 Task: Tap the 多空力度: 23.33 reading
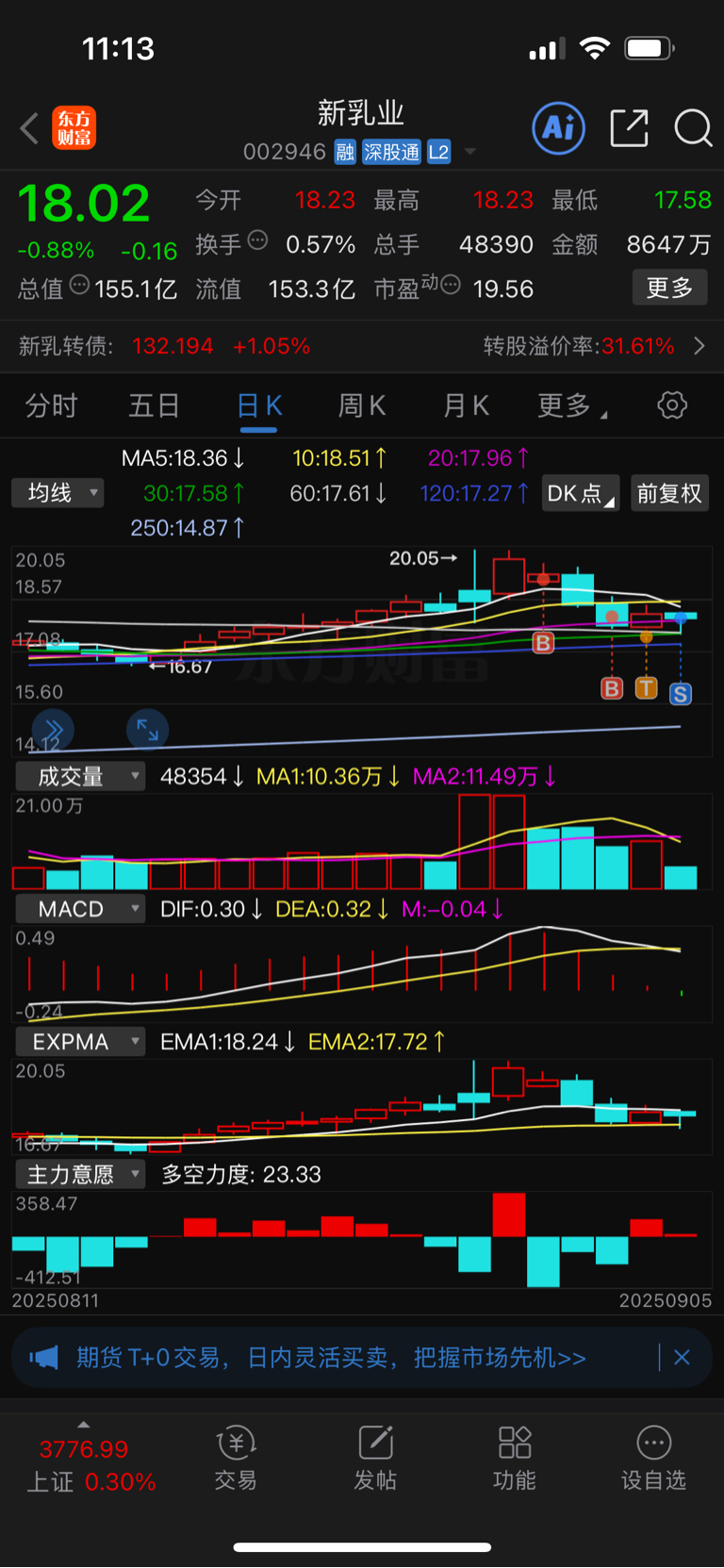241,1174
